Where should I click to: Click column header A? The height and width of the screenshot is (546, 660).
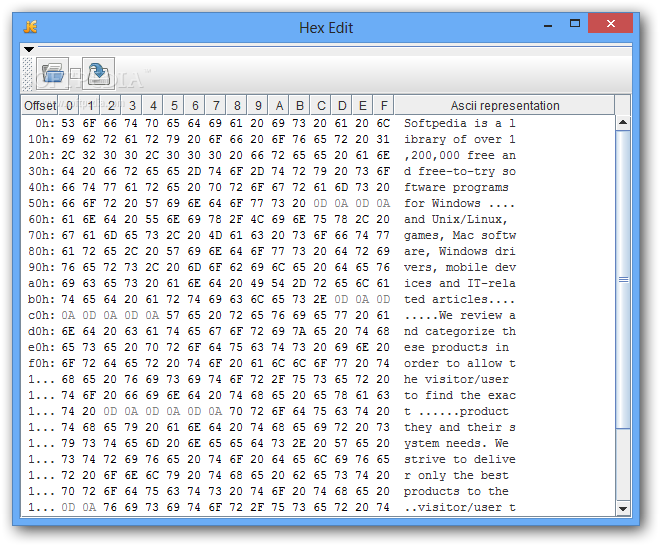[x=279, y=105]
